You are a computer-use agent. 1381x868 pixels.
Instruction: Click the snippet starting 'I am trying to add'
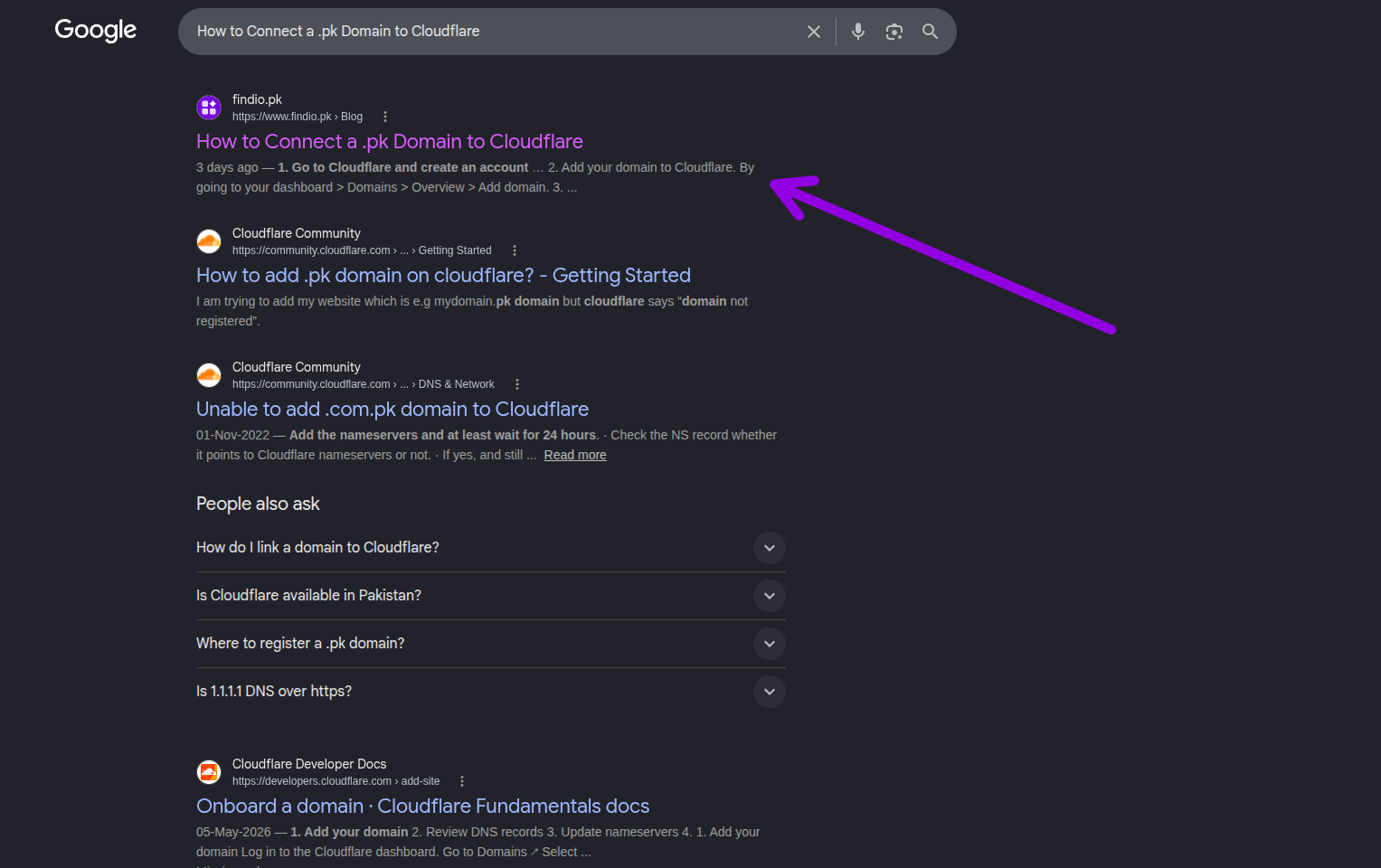point(472,311)
